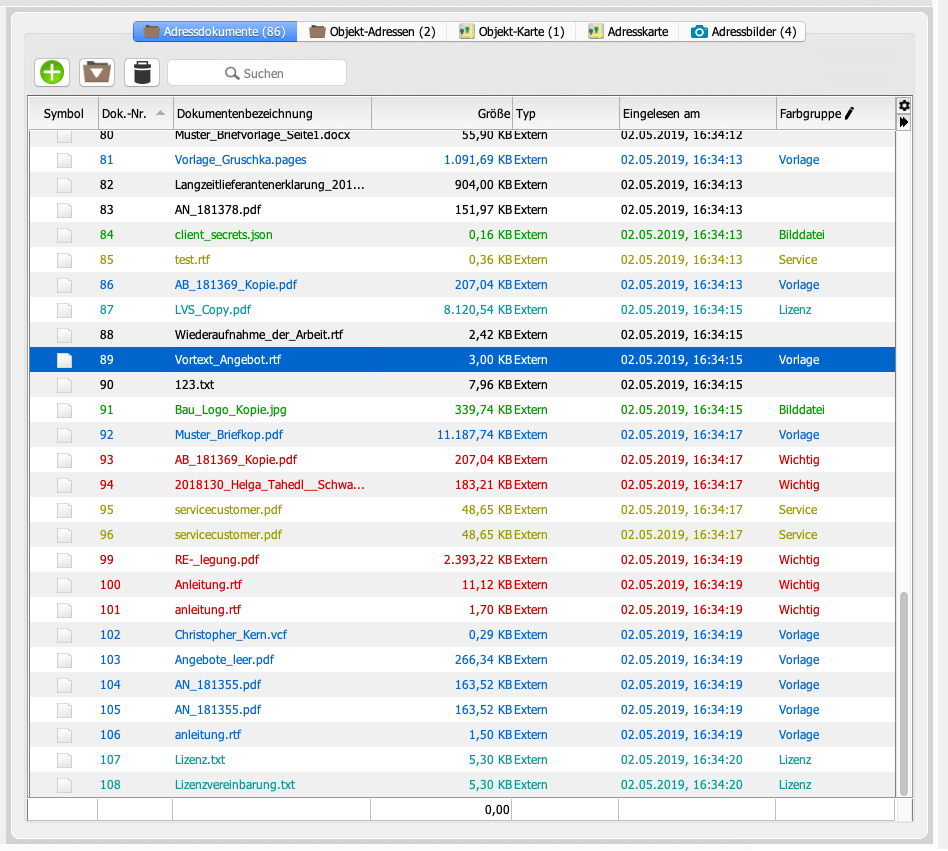The width and height of the screenshot is (948, 851).
Task: Click Service color group in row 85
Action: (x=798, y=260)
